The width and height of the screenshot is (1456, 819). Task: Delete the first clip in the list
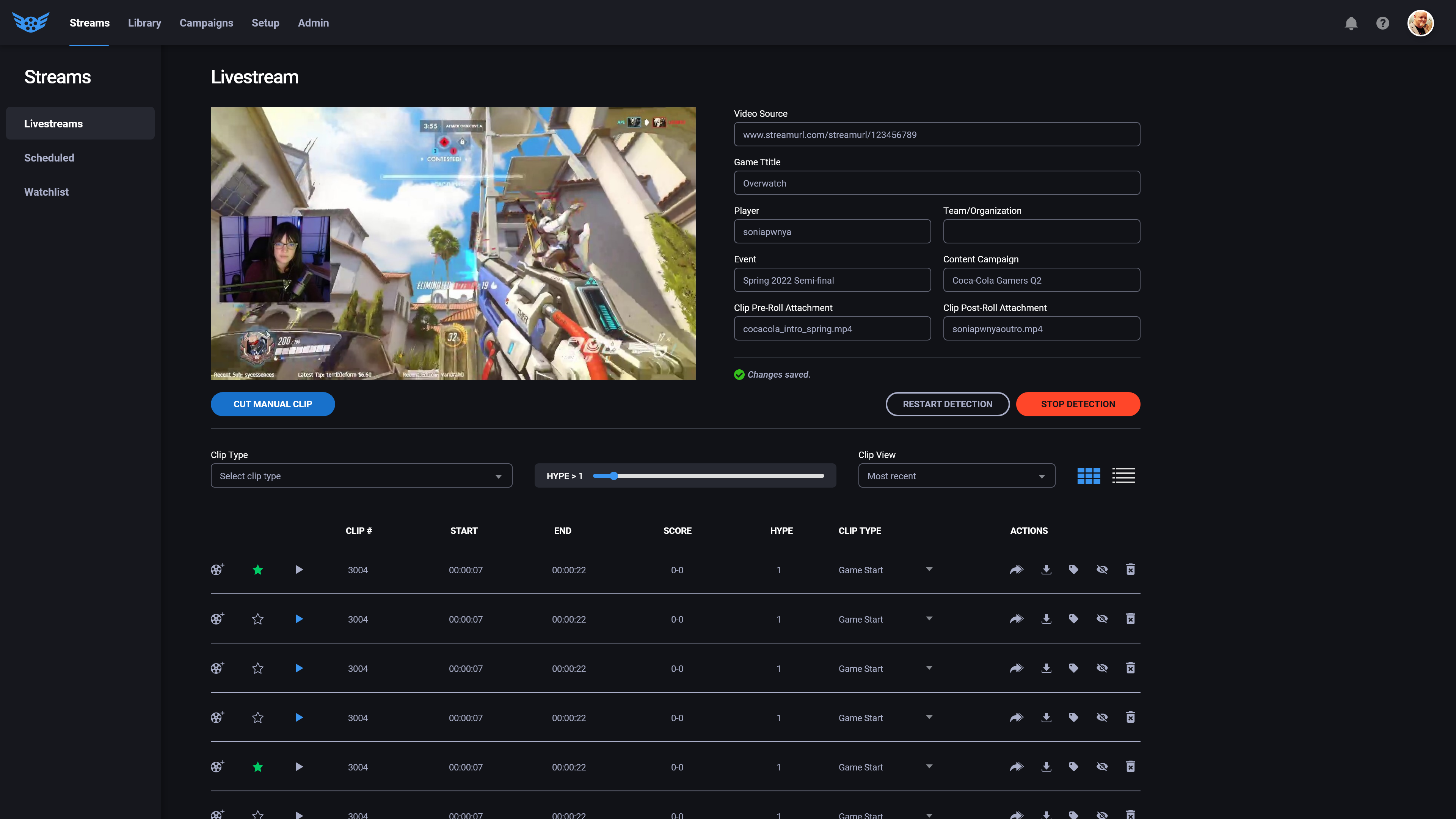(x=1130, y=570)
